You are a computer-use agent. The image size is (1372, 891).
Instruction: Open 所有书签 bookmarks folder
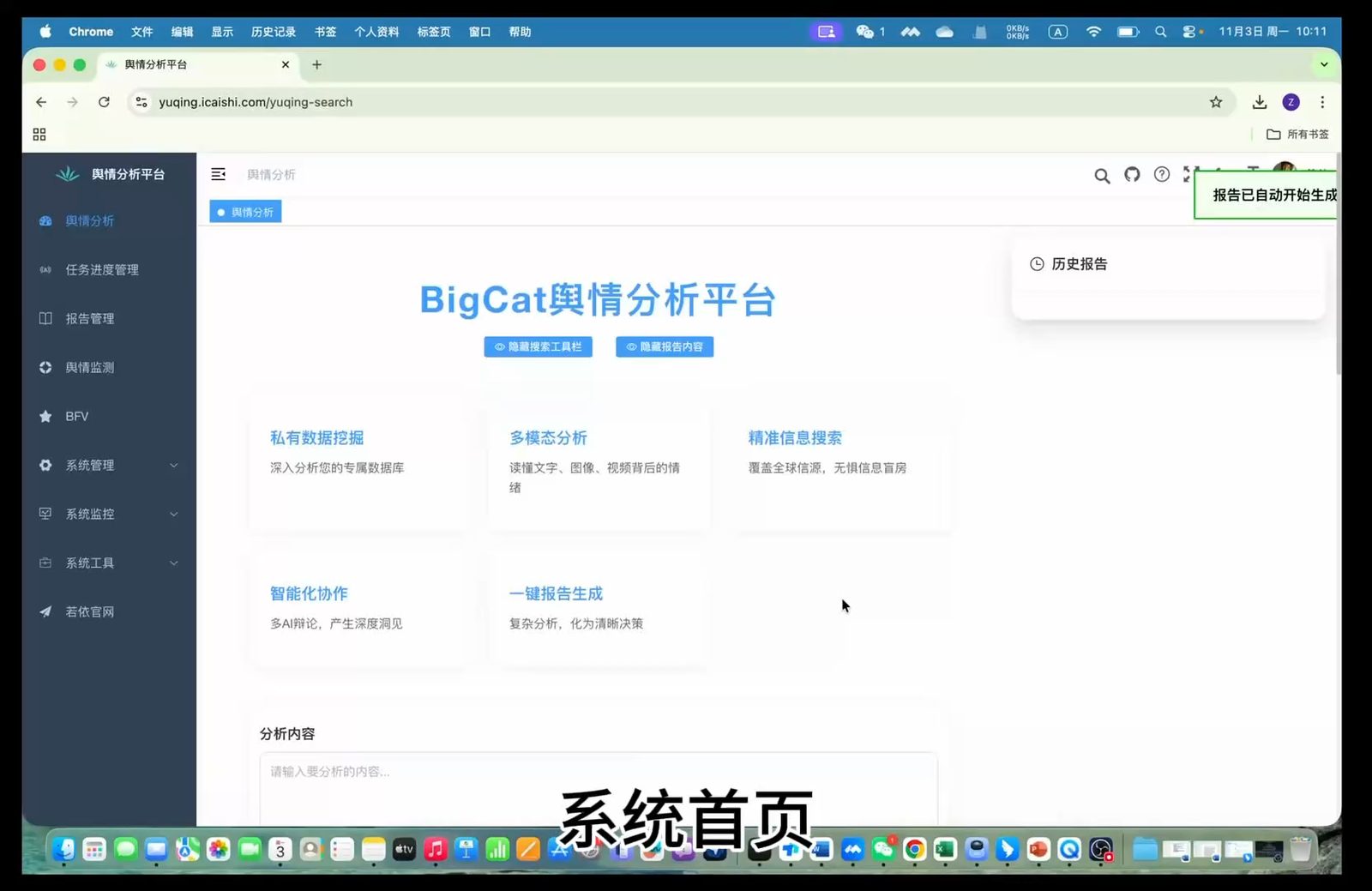[x=1297, y=135]
